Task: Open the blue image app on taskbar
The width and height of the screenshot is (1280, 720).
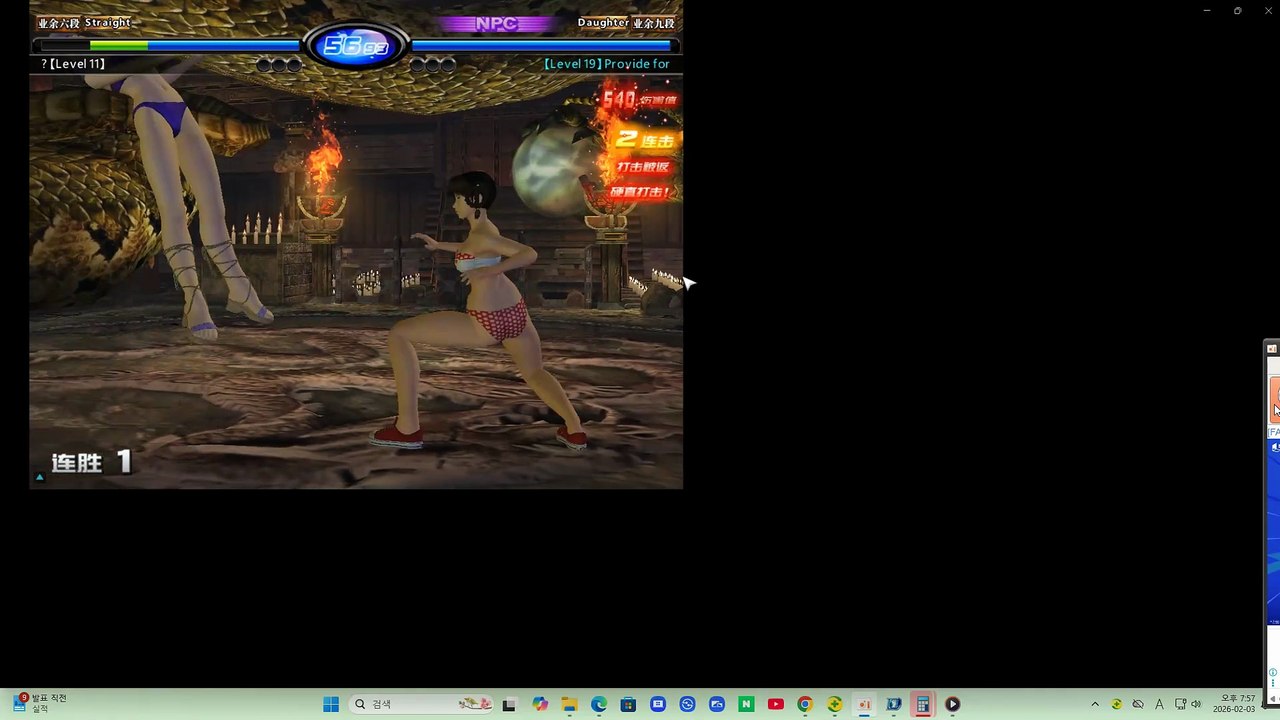Action: (x=717, y=704)
